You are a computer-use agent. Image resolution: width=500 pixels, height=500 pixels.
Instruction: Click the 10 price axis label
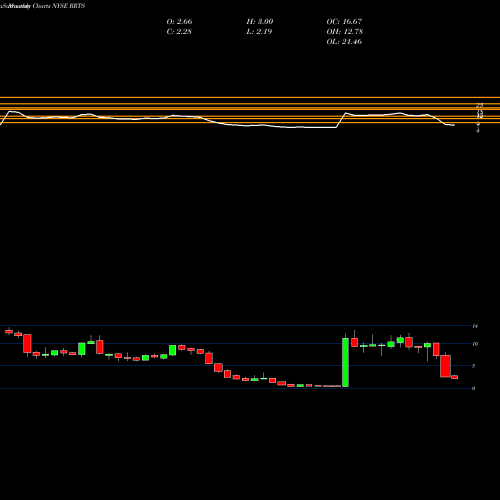pos(475,344)
